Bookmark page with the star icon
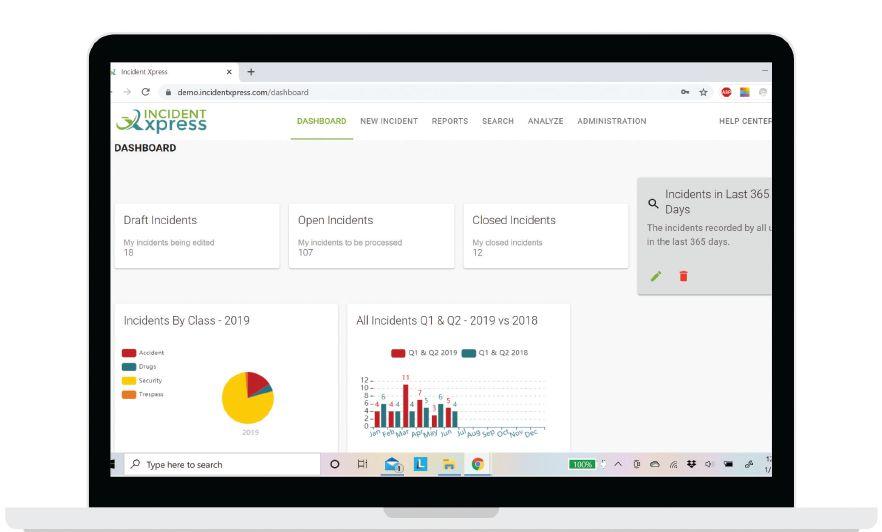882x532 pixels. [x=703, y=92]
